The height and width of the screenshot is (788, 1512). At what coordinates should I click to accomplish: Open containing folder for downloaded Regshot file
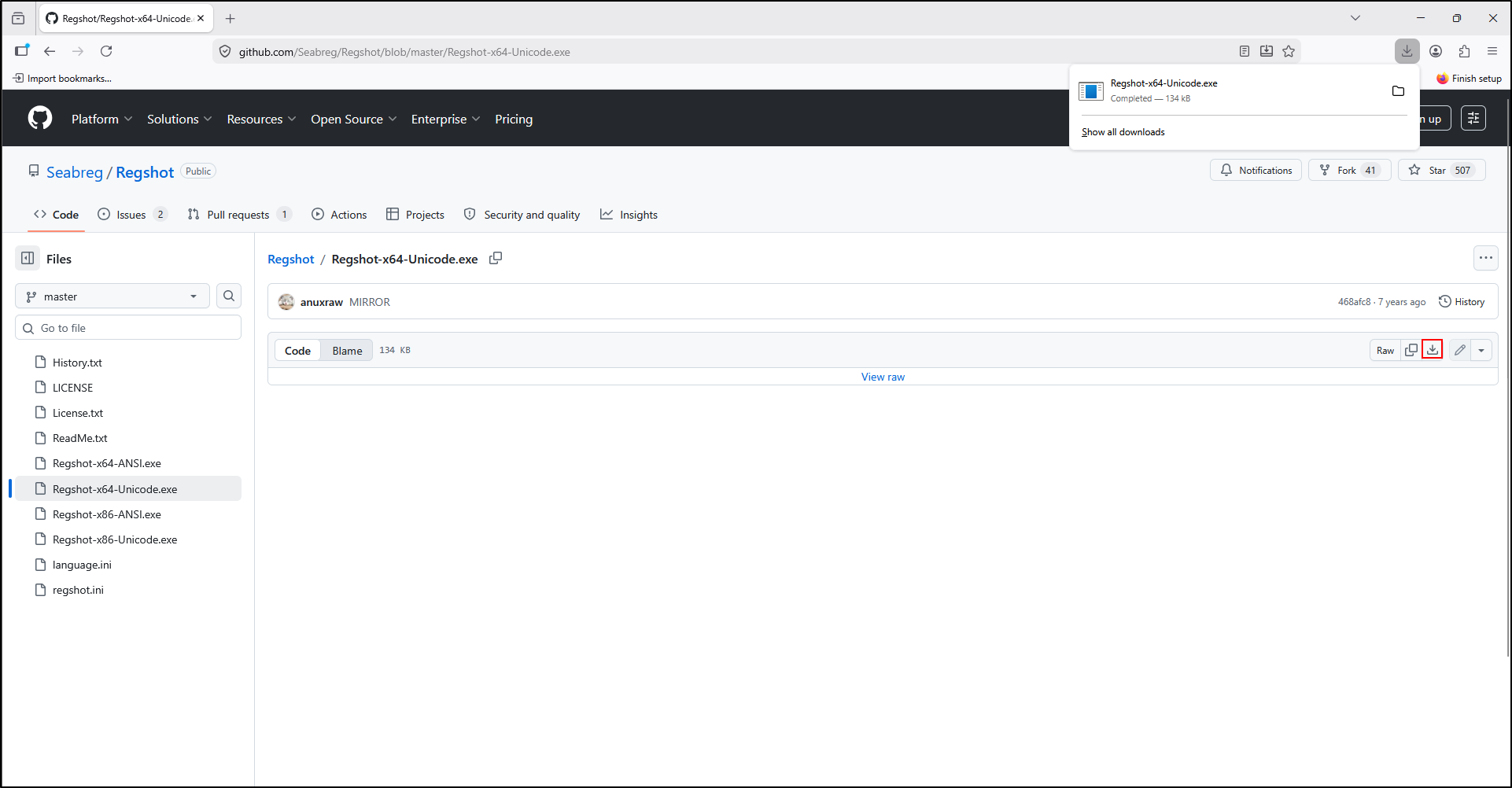pos(1398,90)
